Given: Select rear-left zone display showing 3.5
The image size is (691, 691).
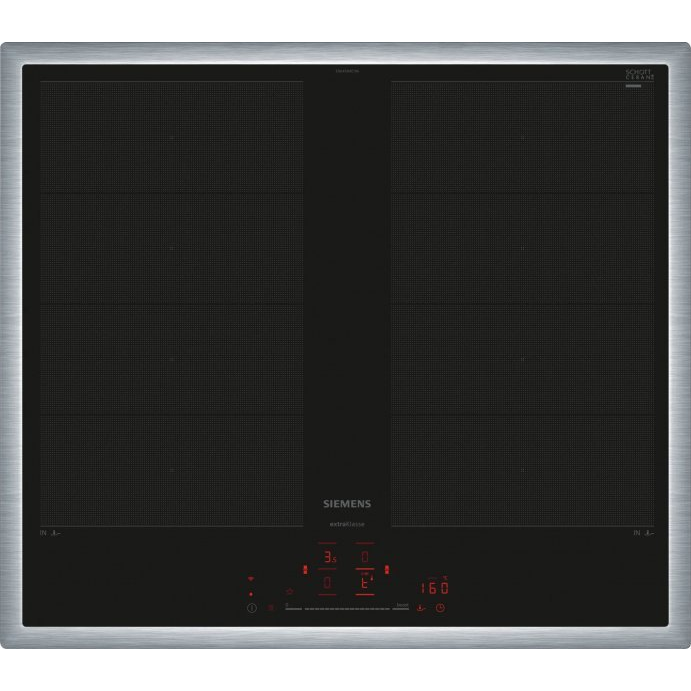Looking at the screenshot, I should [328, 557].
